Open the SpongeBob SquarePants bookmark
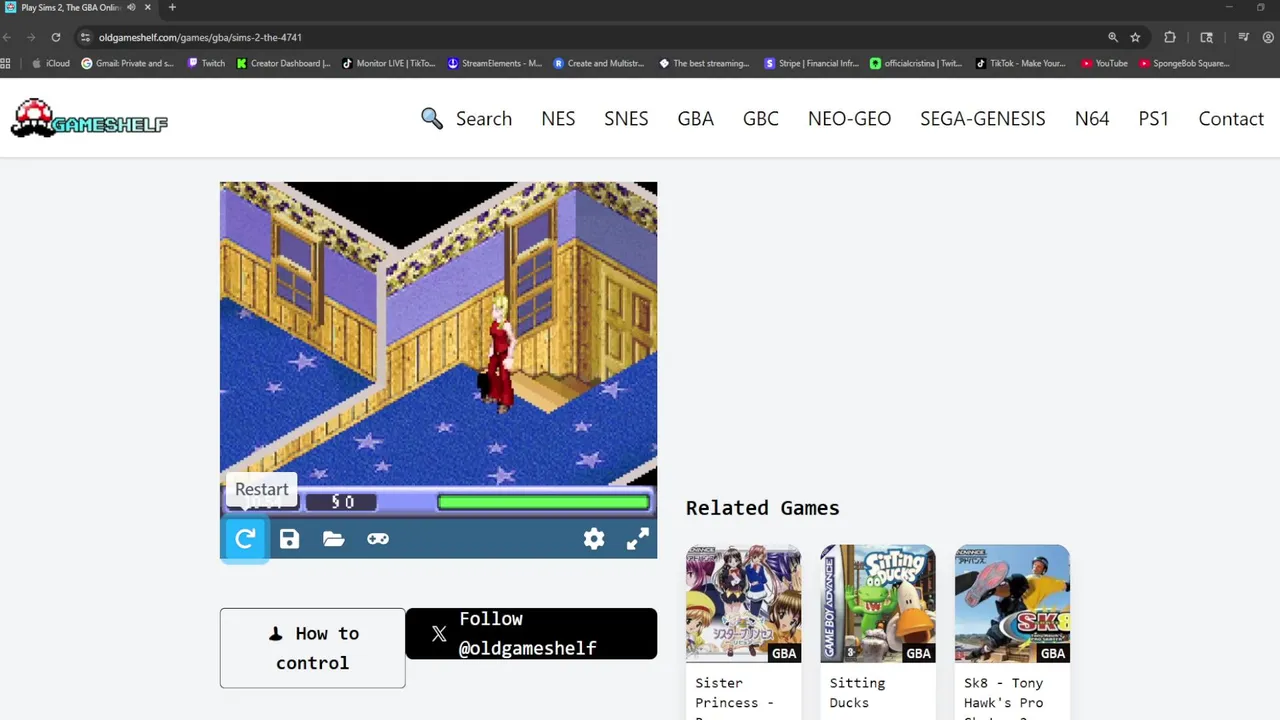The height and width of the screenshot is (720, 1280). pos(1183,63)
